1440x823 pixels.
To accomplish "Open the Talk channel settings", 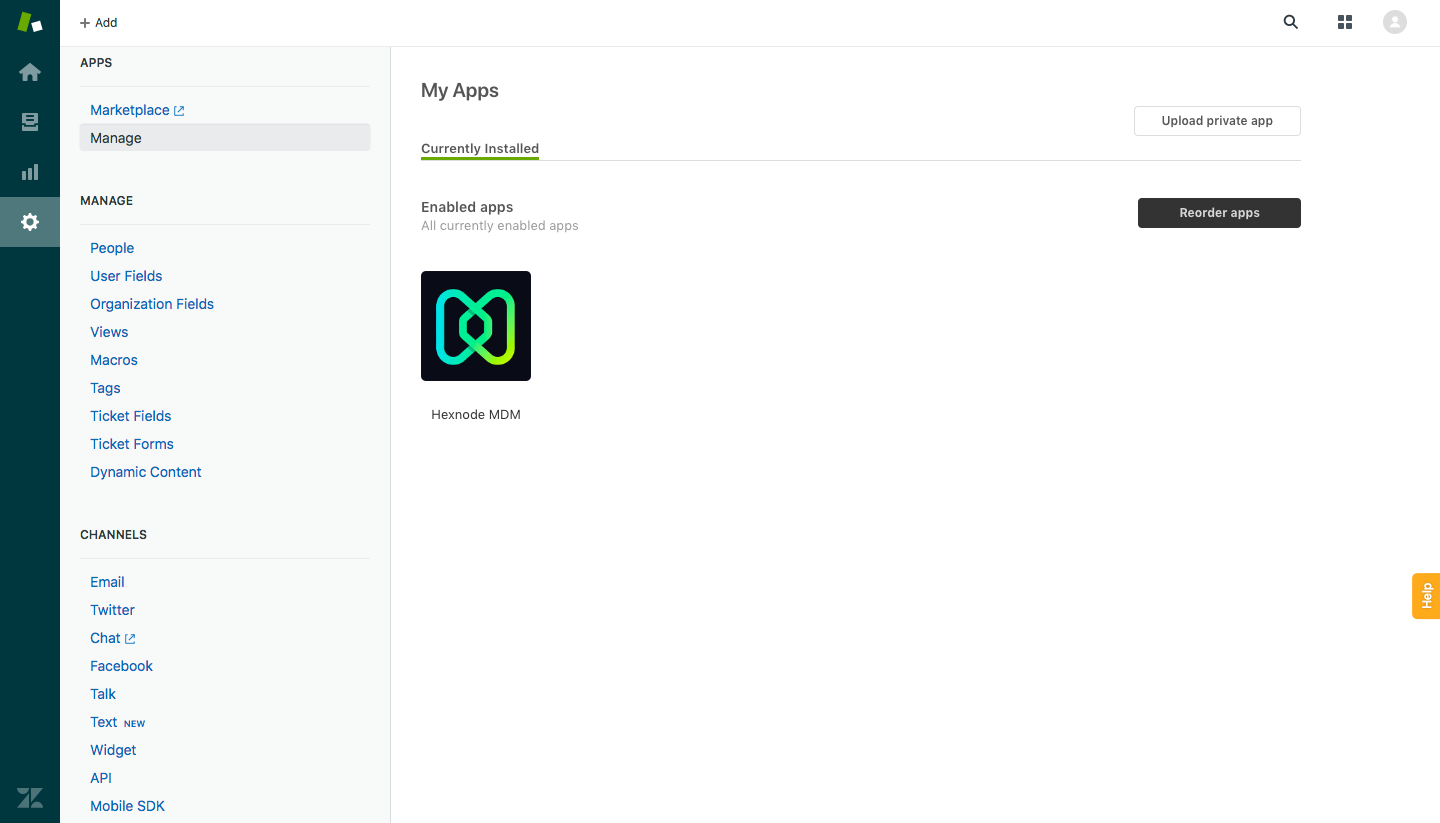I will click(x=103, y=694).
